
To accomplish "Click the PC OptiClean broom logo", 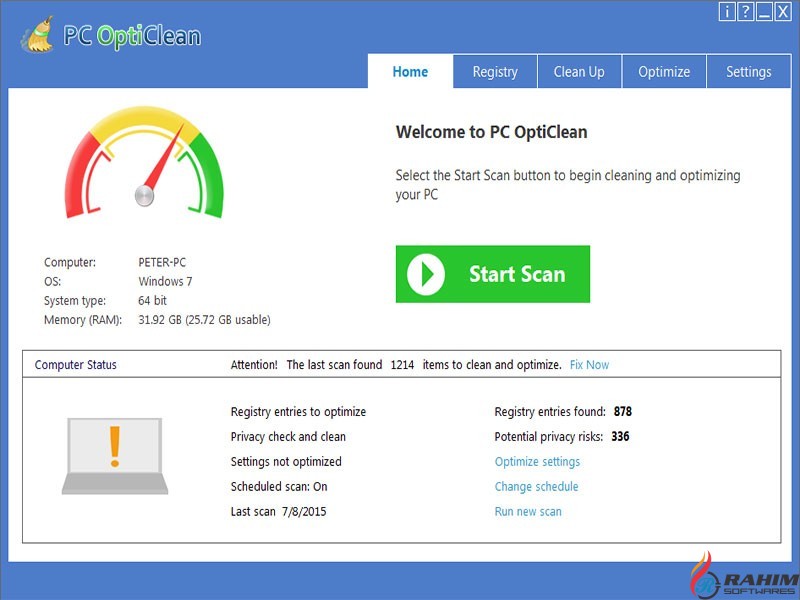I will tap(37, 35).
